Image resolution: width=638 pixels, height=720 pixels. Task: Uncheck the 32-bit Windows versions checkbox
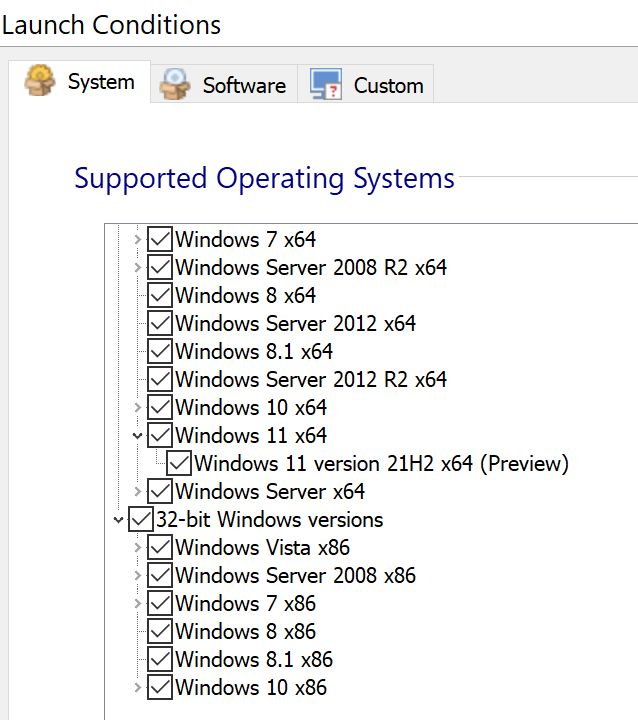click(x=141, y=519)
